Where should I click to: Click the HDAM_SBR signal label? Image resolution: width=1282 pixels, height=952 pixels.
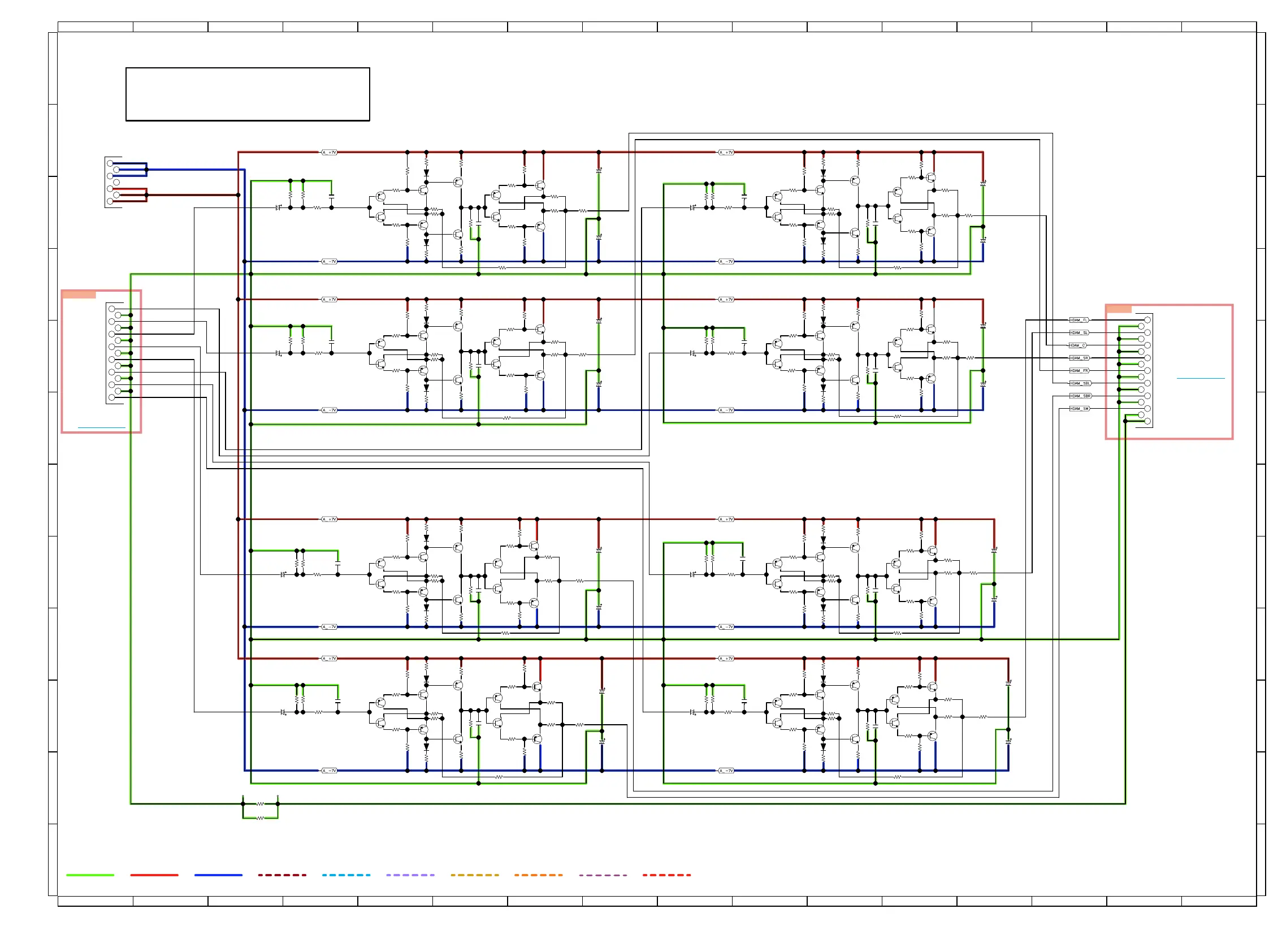[1080, 396]
